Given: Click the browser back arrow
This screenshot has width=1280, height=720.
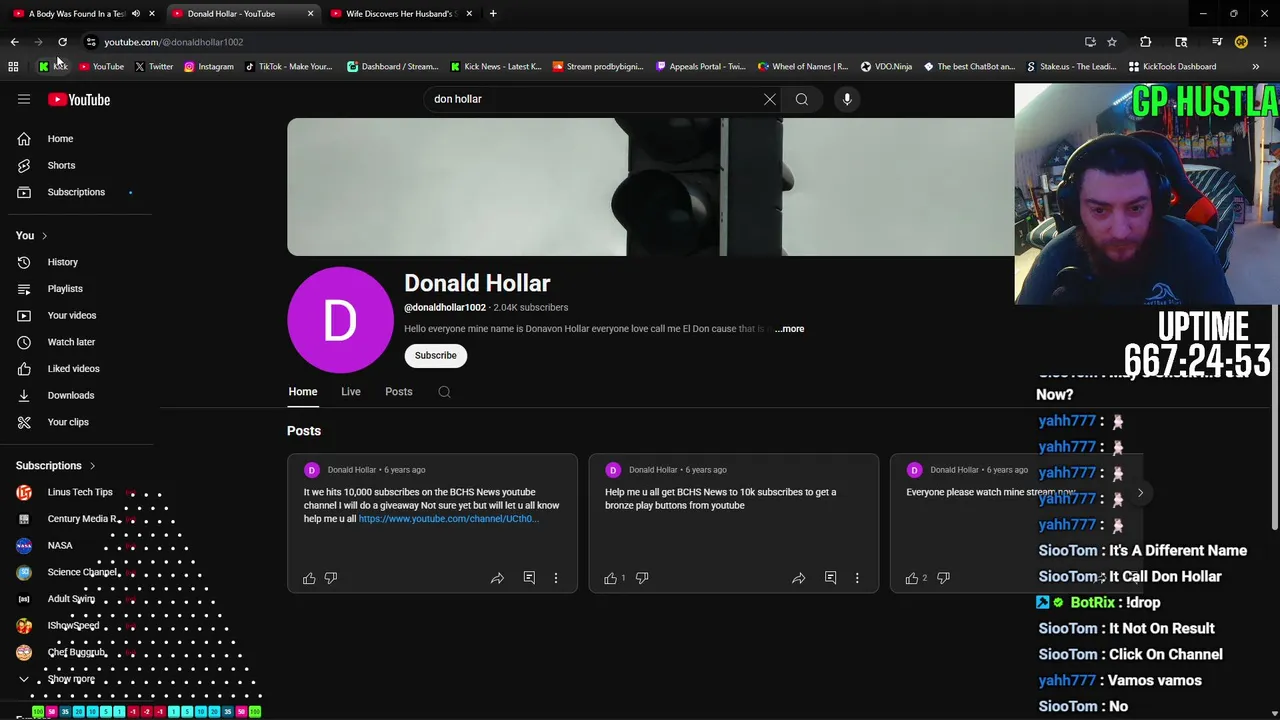Looking at the screenshot, I should tap(14, 42).
